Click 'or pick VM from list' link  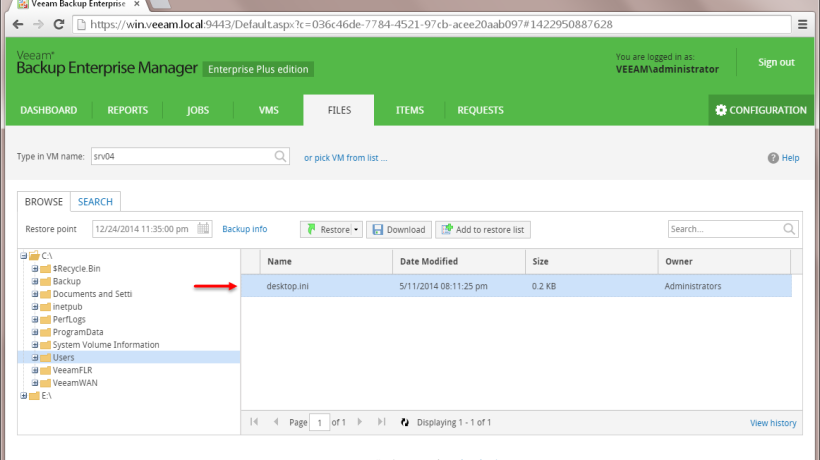345,158
